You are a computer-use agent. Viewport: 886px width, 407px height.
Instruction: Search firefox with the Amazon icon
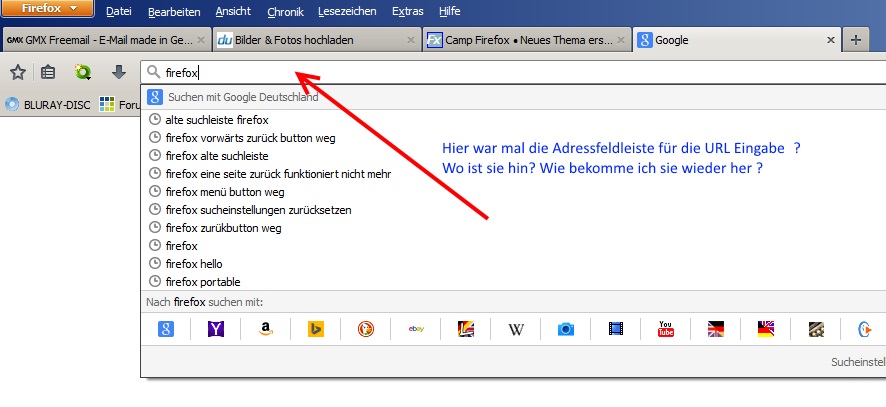(x=266, y=329)
